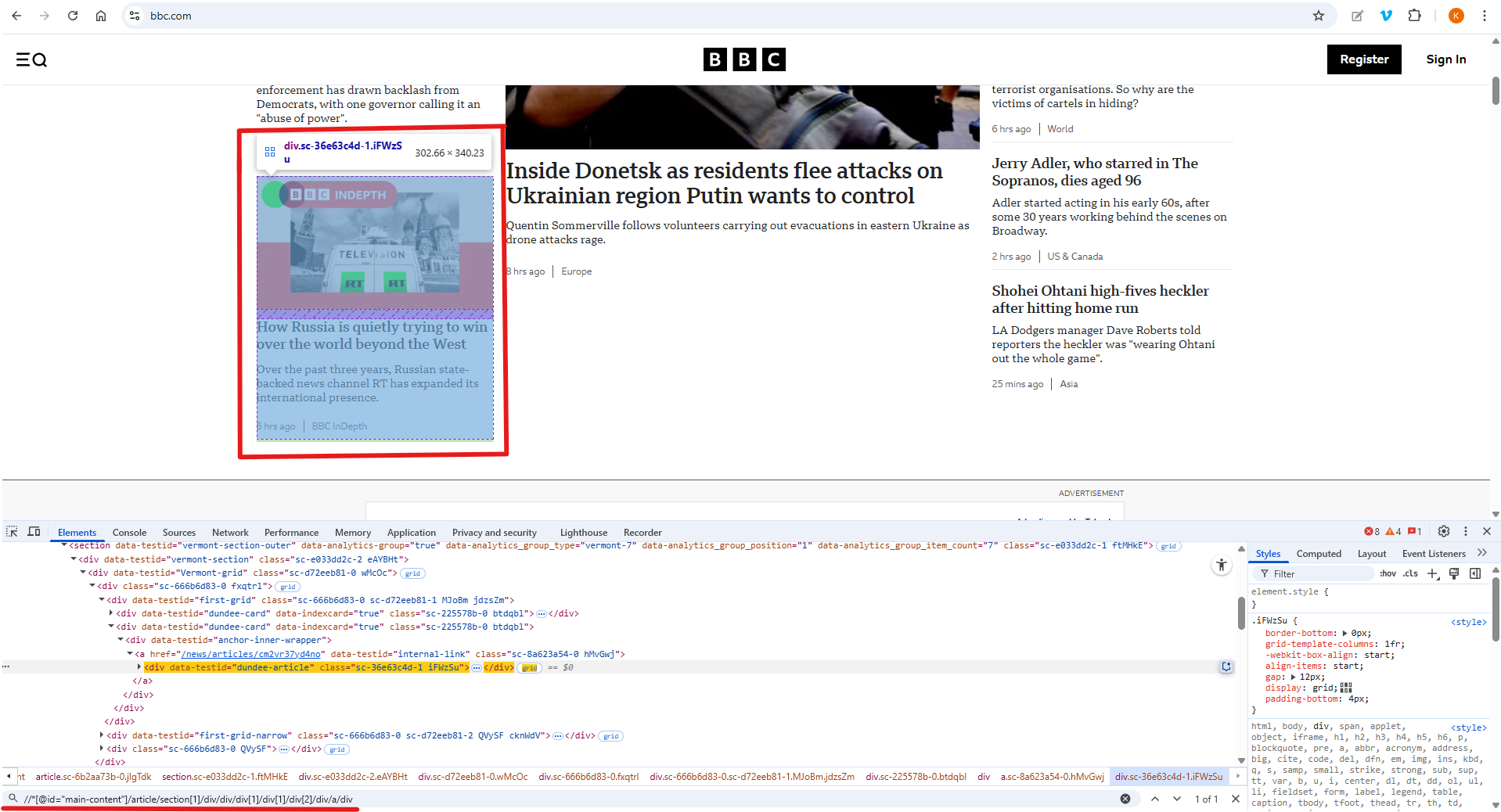Screen dimensions: 1501x812
Task: Switch to the Console tab
Action: pos(129,532)
